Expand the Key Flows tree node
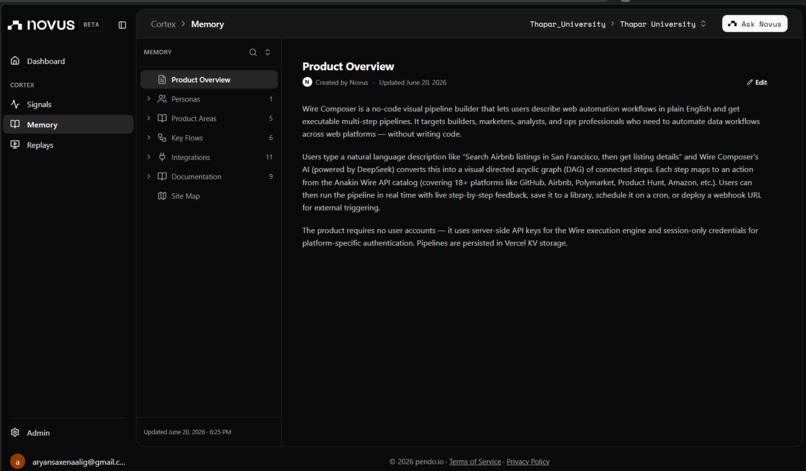This screenshot has width=806, height=471. point(149,137)
